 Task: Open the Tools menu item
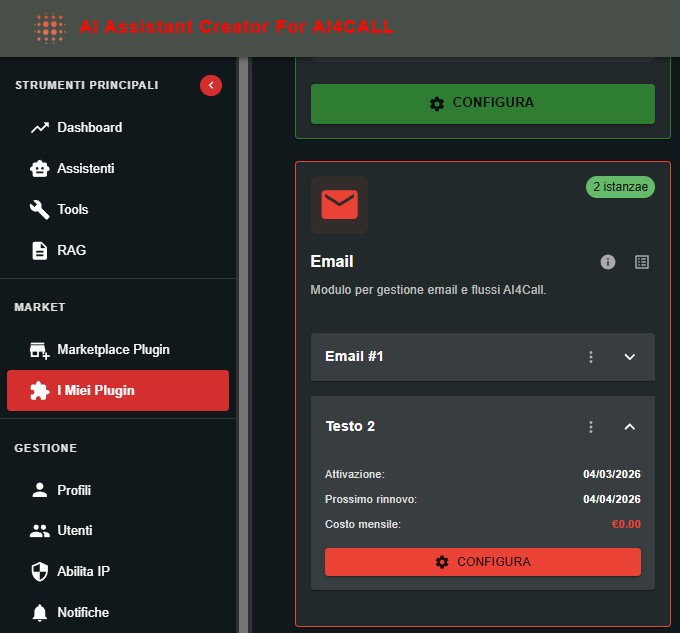point(118,209)
